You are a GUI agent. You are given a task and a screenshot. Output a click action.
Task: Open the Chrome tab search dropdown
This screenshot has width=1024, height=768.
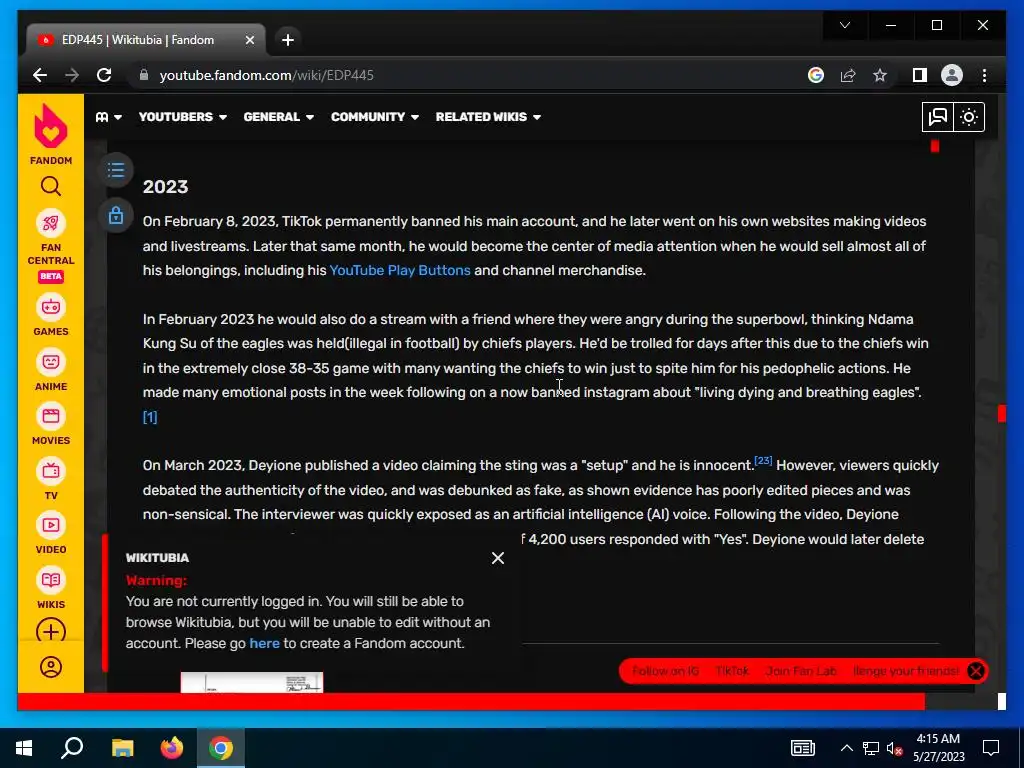click(845, 25)
